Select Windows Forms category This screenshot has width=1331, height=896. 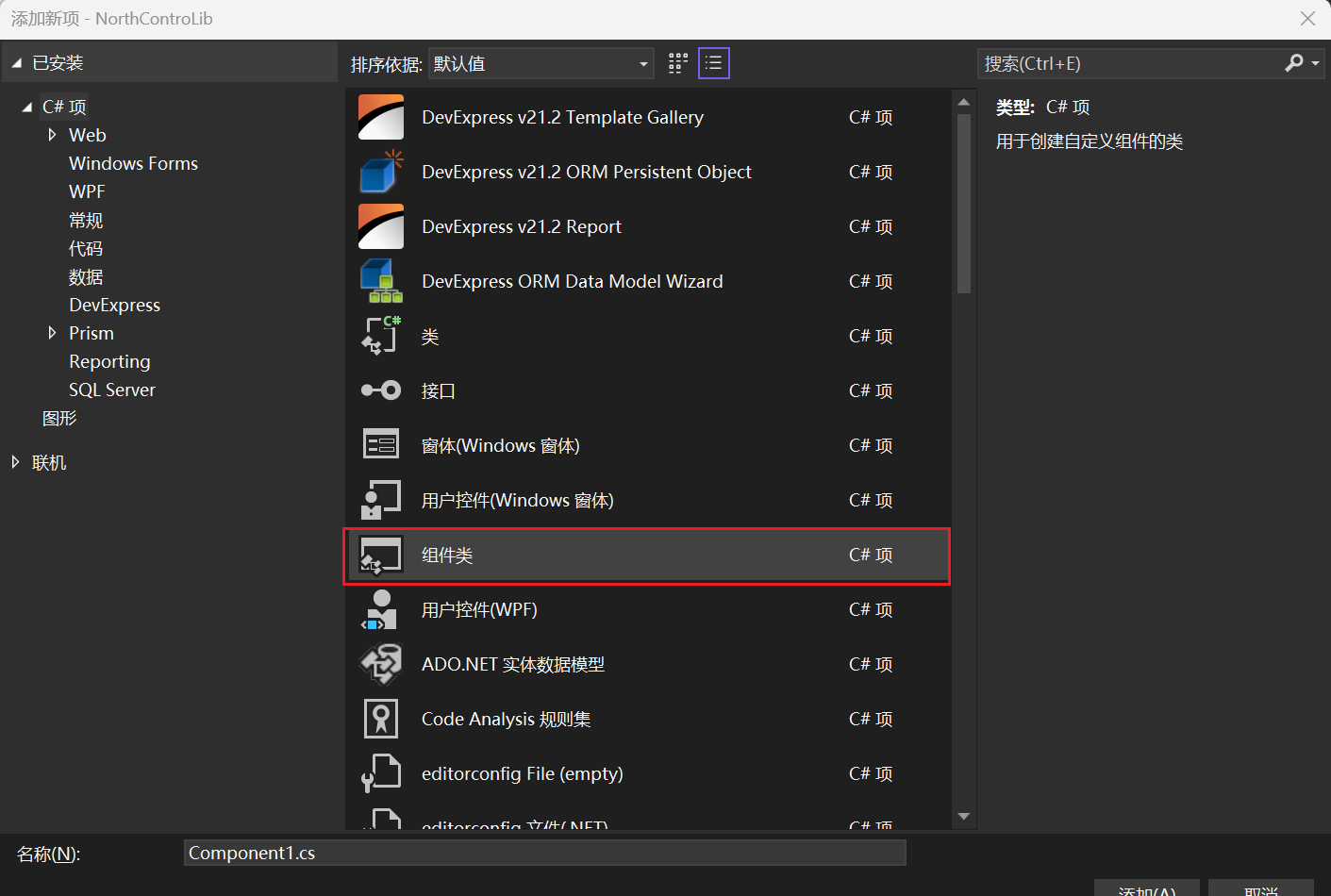pos(133,163)
